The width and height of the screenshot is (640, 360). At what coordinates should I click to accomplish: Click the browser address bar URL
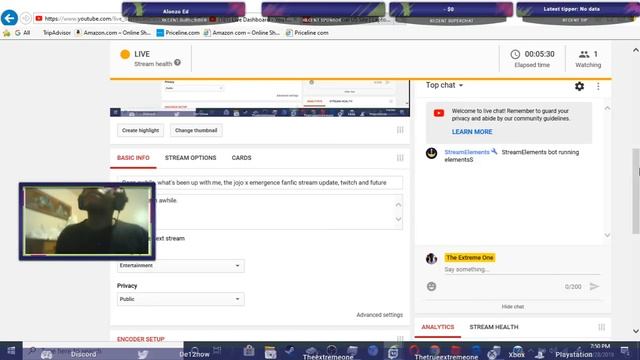pos(84,18)
